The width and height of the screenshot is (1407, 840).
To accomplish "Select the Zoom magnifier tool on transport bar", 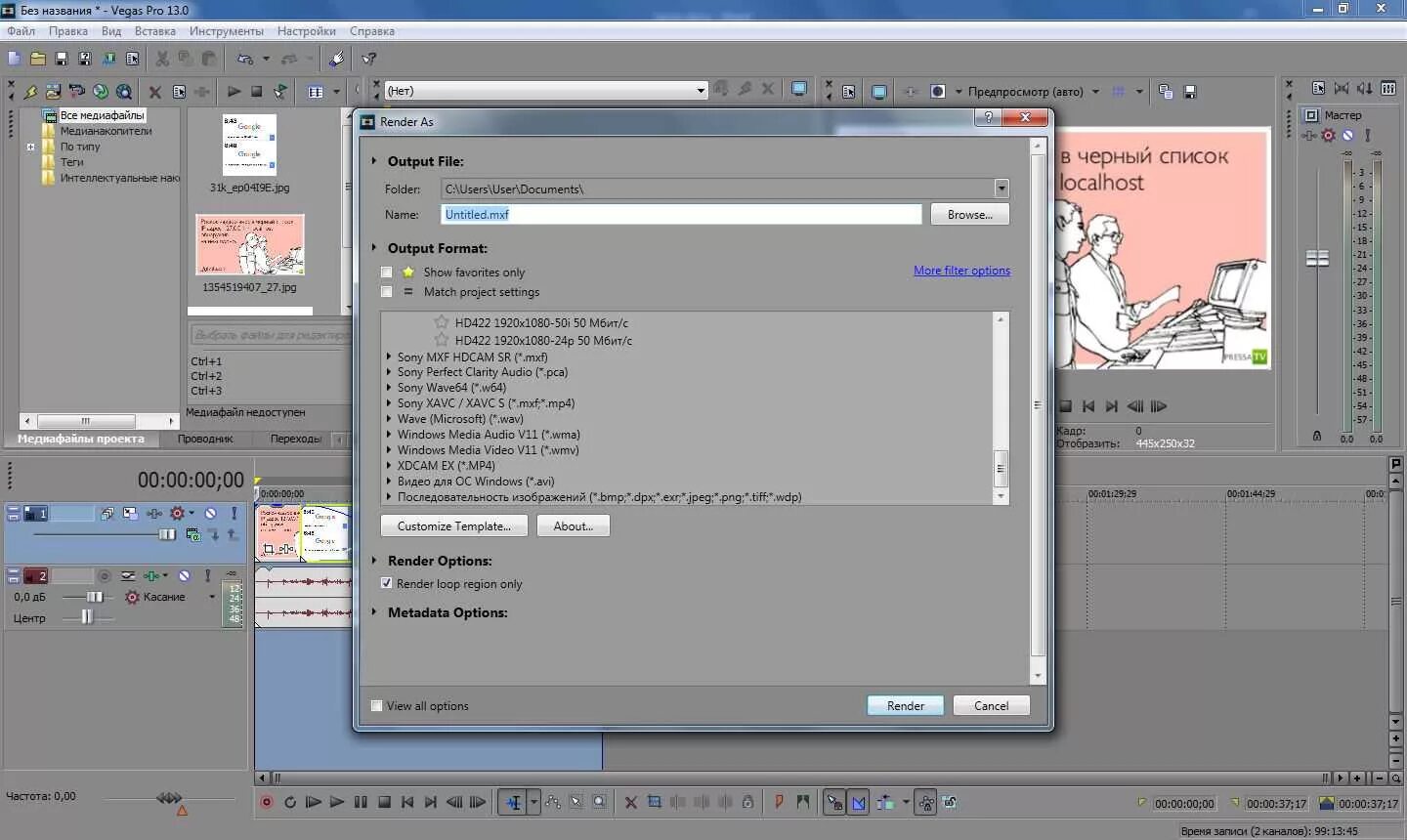I will [600, 802].
